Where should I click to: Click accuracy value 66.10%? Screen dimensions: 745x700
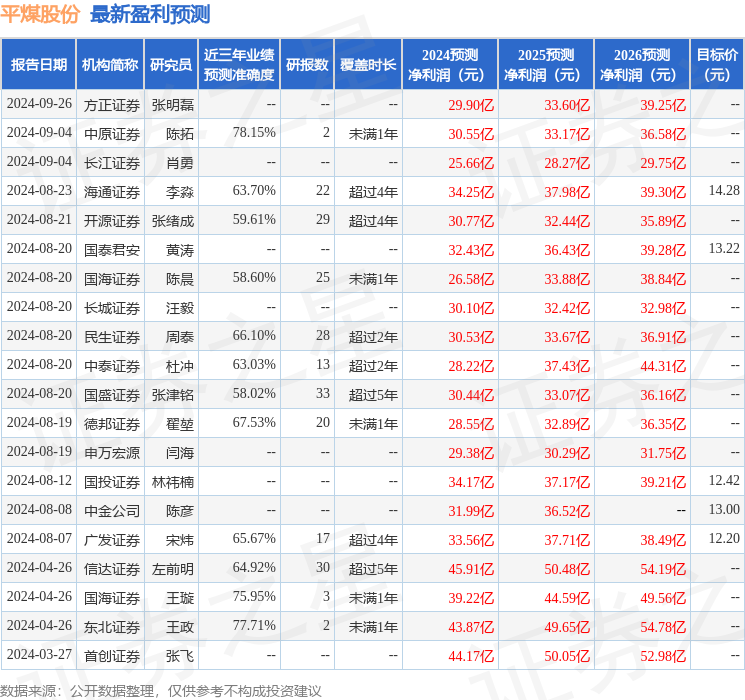(254, 336)
